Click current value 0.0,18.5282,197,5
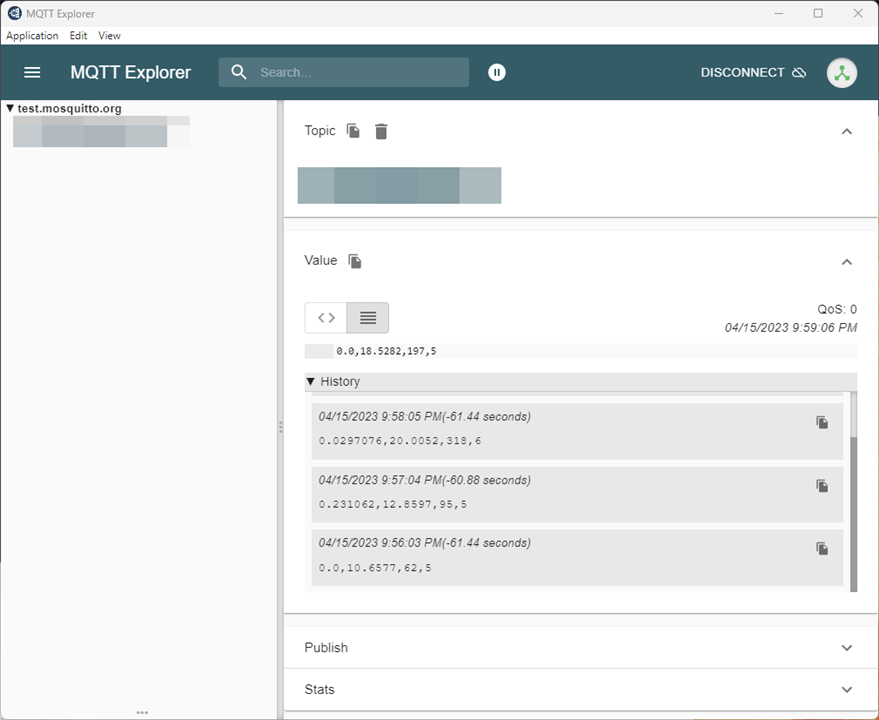The image size is (879, 720). [x=386, y=351]
